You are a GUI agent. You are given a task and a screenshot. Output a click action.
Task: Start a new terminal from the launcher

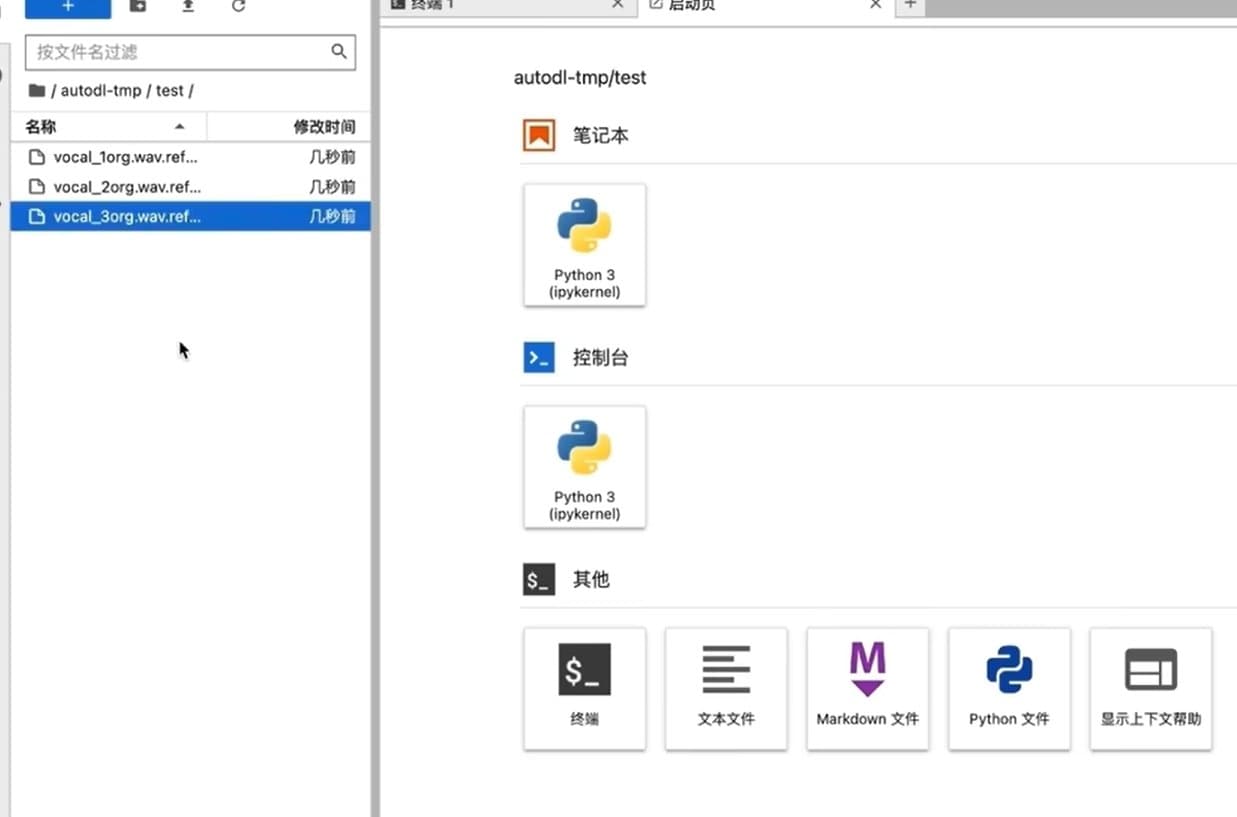[x=584, y=688]
